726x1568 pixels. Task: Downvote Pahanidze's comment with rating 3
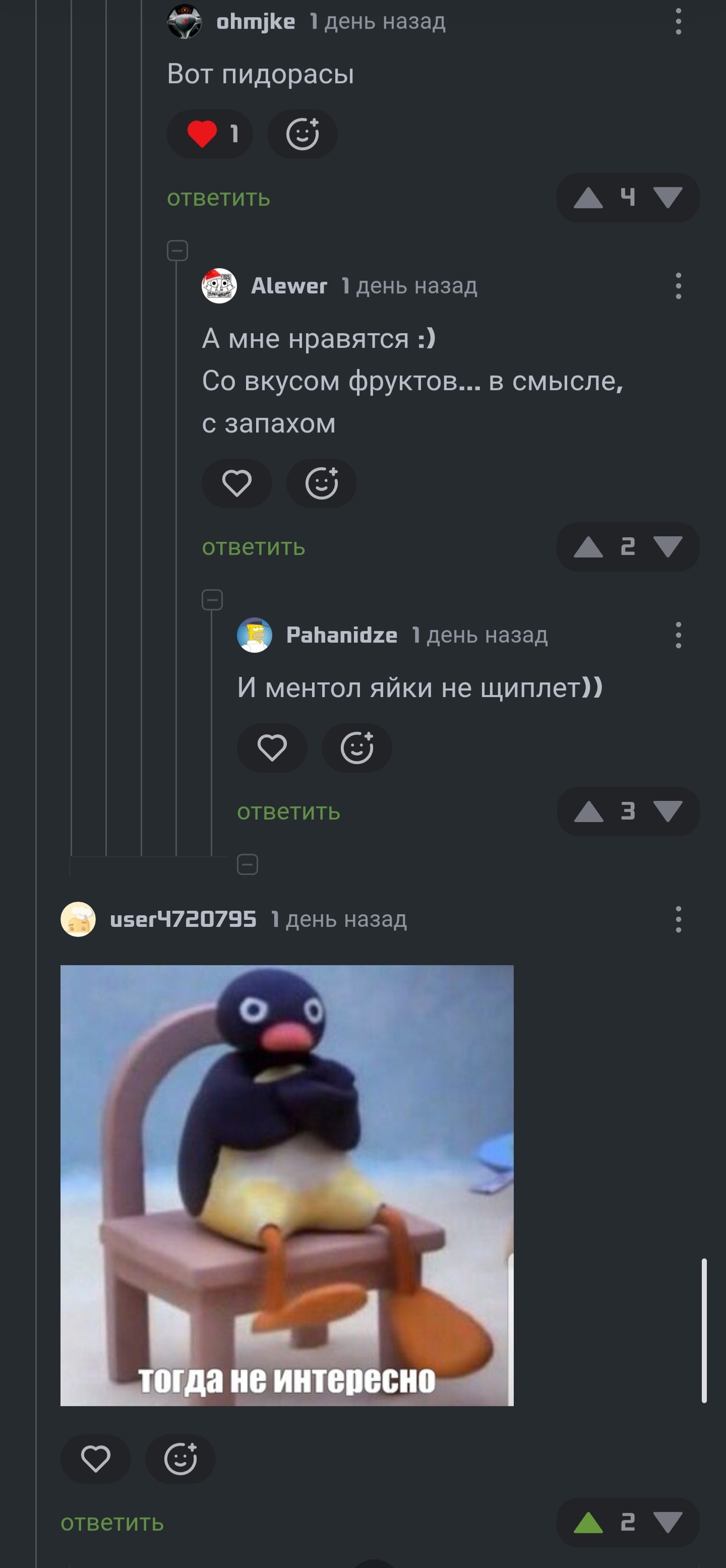click(668, 811)
